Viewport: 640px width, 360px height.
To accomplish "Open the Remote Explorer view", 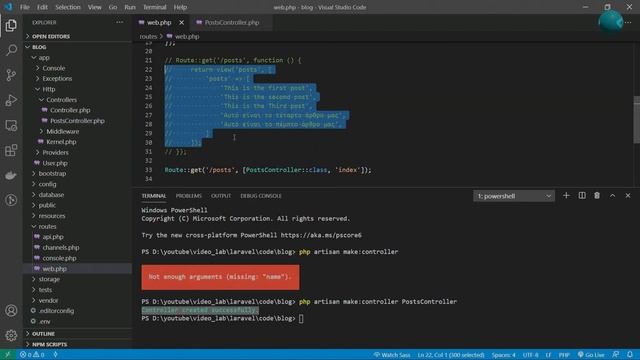I will pyautogui.click(x=11, y=125).
